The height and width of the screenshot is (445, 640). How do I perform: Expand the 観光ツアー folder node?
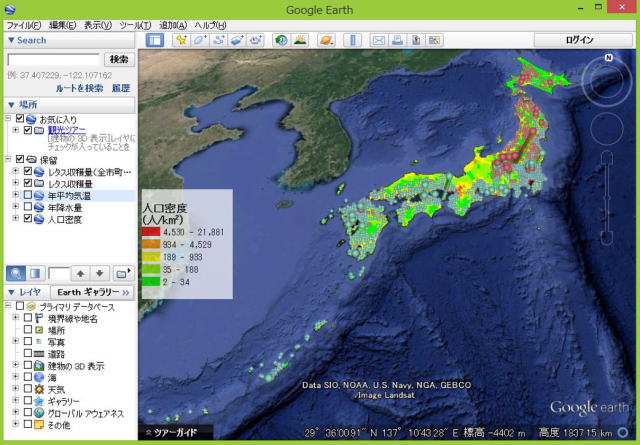click(x=15, y=130)
